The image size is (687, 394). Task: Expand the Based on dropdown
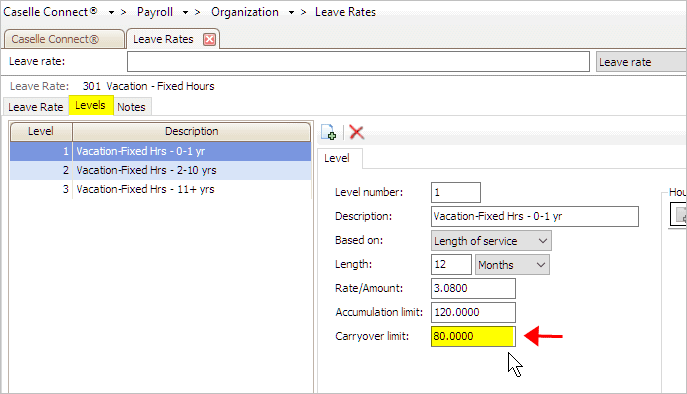click(542, 241)
